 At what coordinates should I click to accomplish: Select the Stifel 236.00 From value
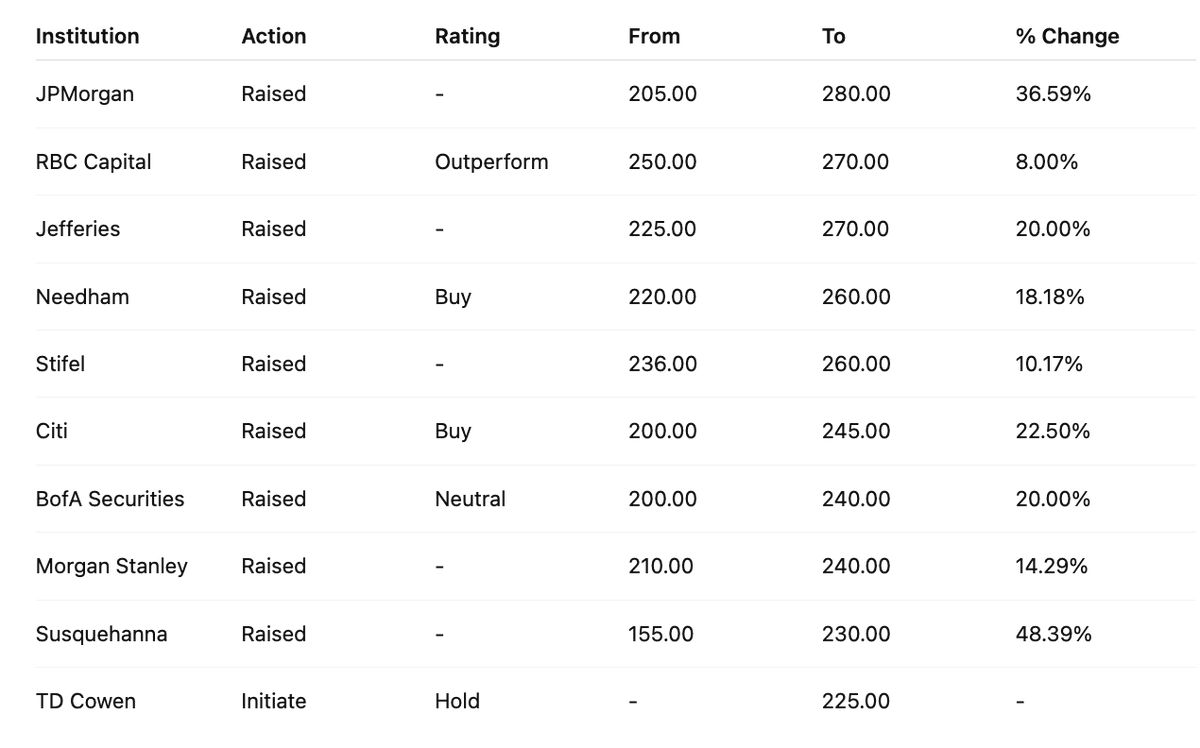click(662, 364)
